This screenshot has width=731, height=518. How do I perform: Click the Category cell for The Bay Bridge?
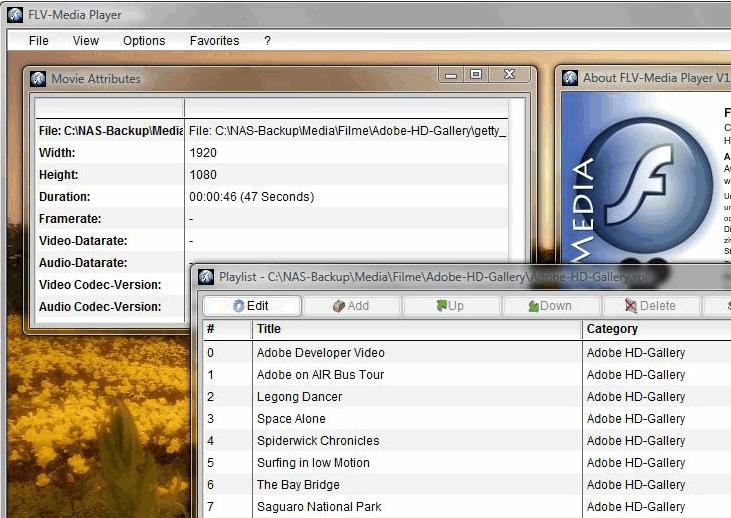pyautogui.click(x=636, y=484)
